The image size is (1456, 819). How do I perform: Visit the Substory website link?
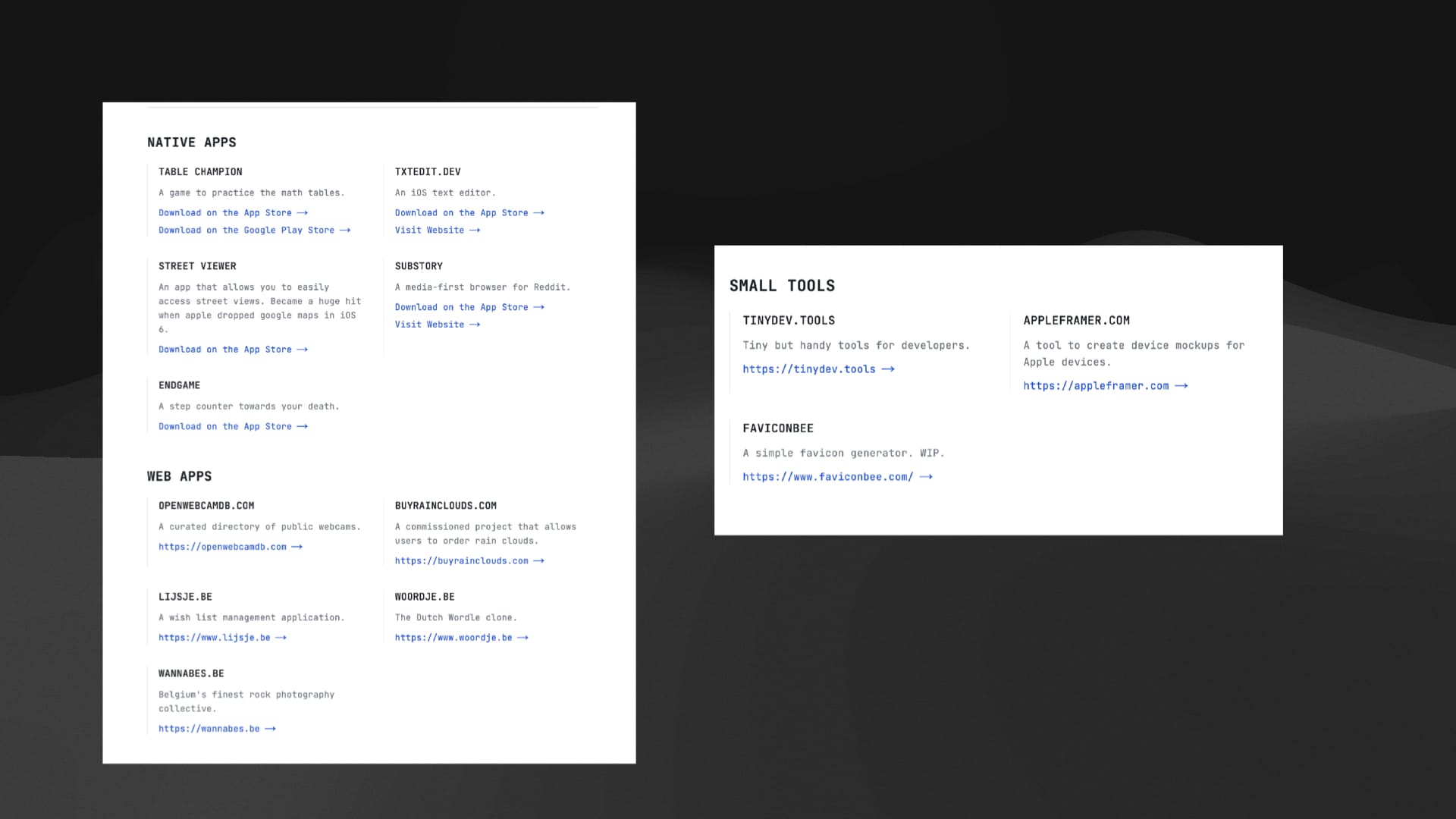coord(429,325)
